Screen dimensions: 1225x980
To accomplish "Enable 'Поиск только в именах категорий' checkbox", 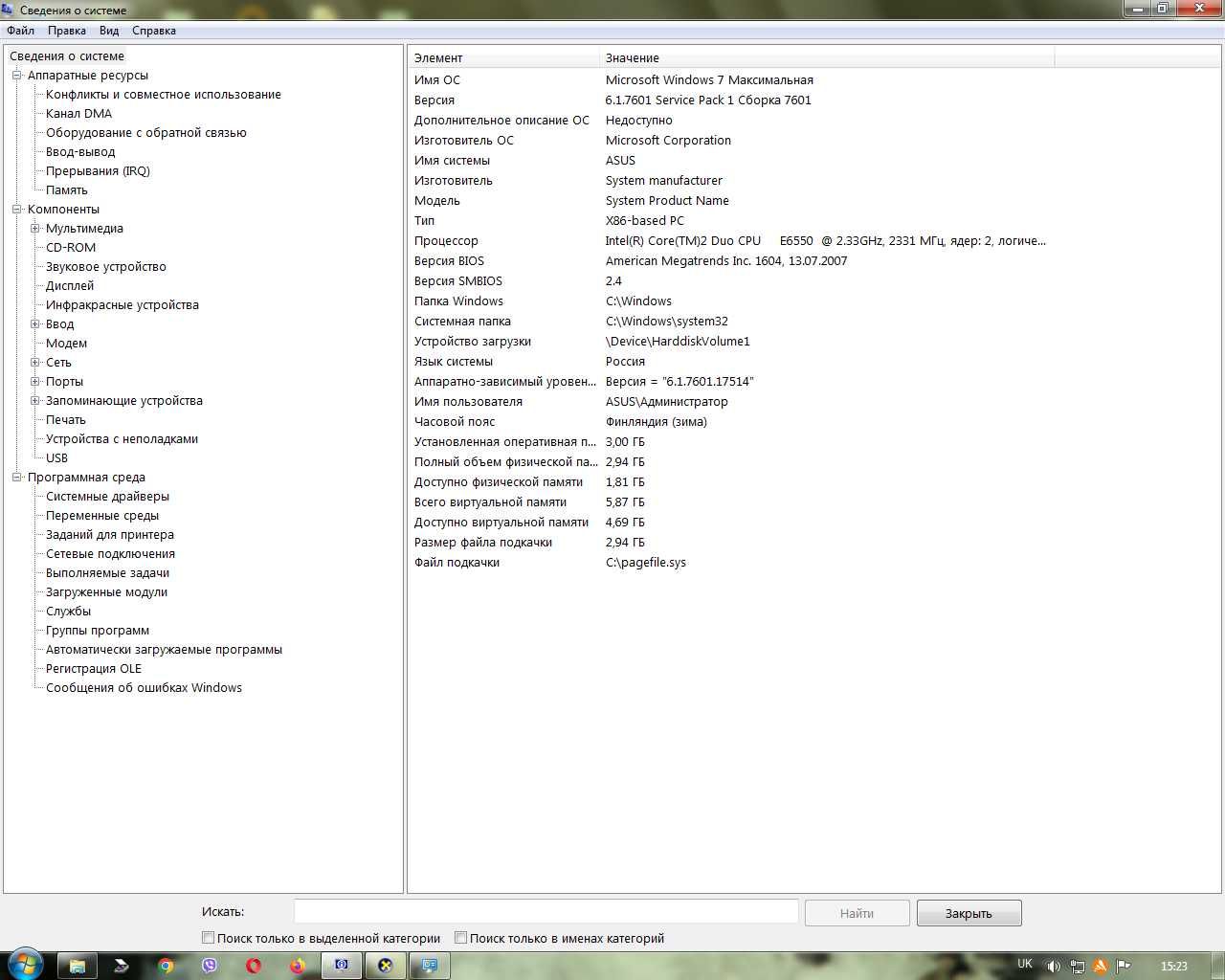I will 460,938.
